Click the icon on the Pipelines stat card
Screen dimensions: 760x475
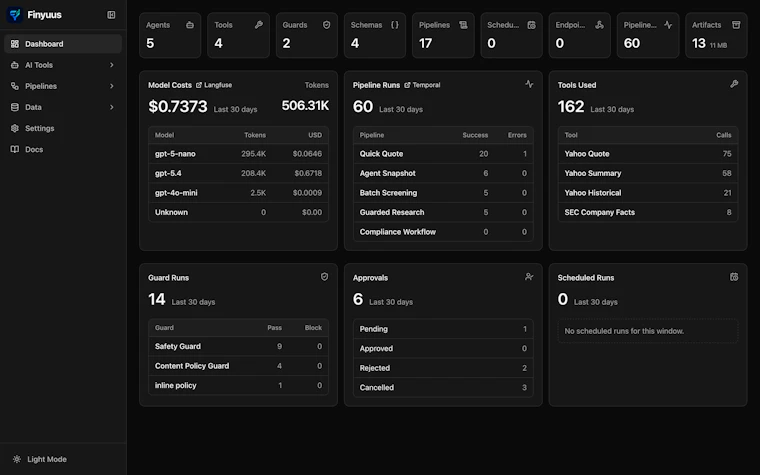(x=463, y=25)
